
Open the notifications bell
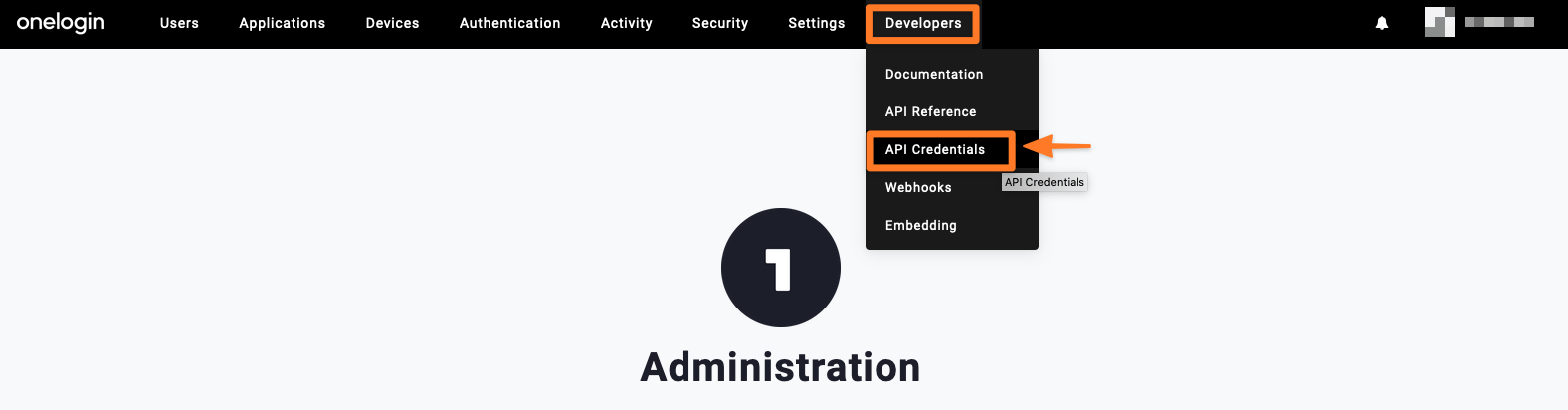pos(1382,23)
